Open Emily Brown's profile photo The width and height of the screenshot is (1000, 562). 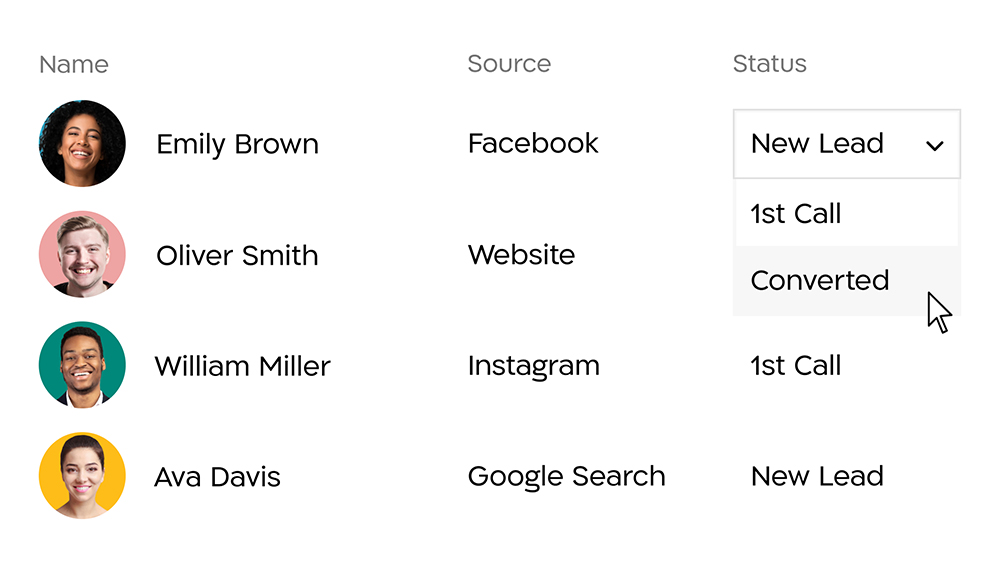[82, 144]
